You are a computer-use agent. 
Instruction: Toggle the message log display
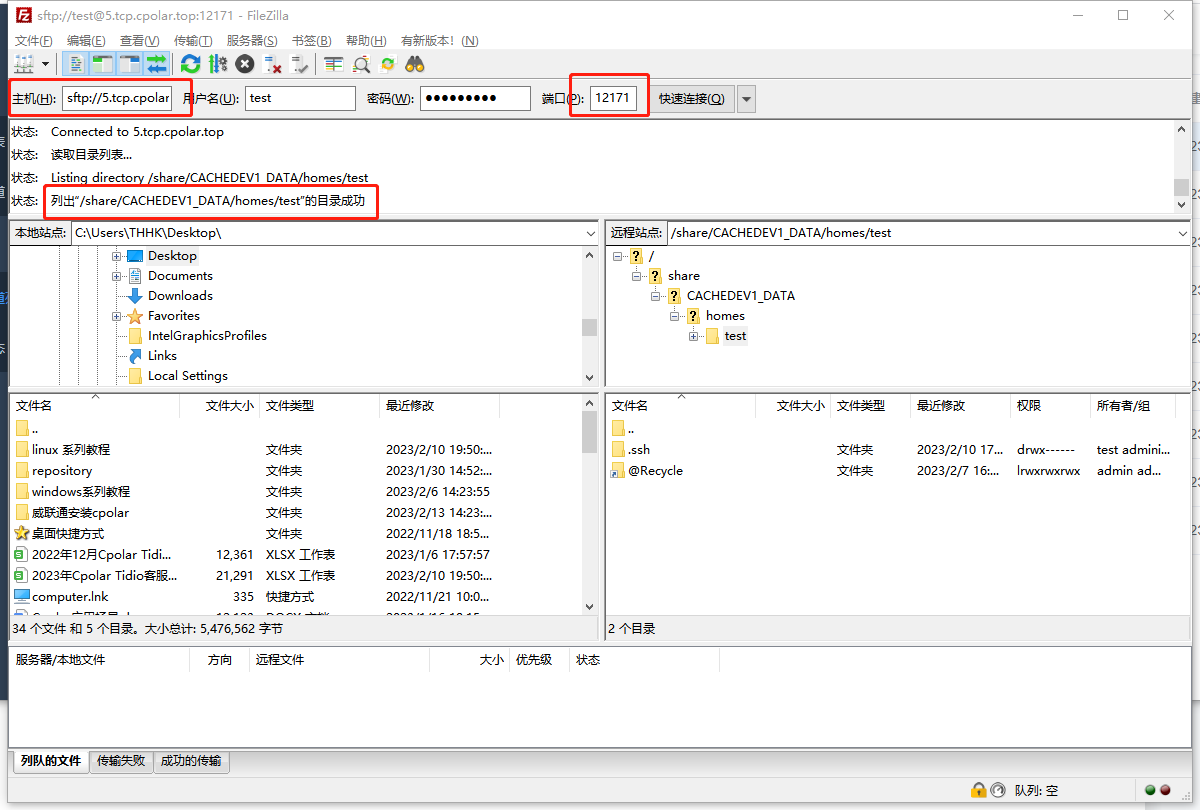click(x=76, y=64)
